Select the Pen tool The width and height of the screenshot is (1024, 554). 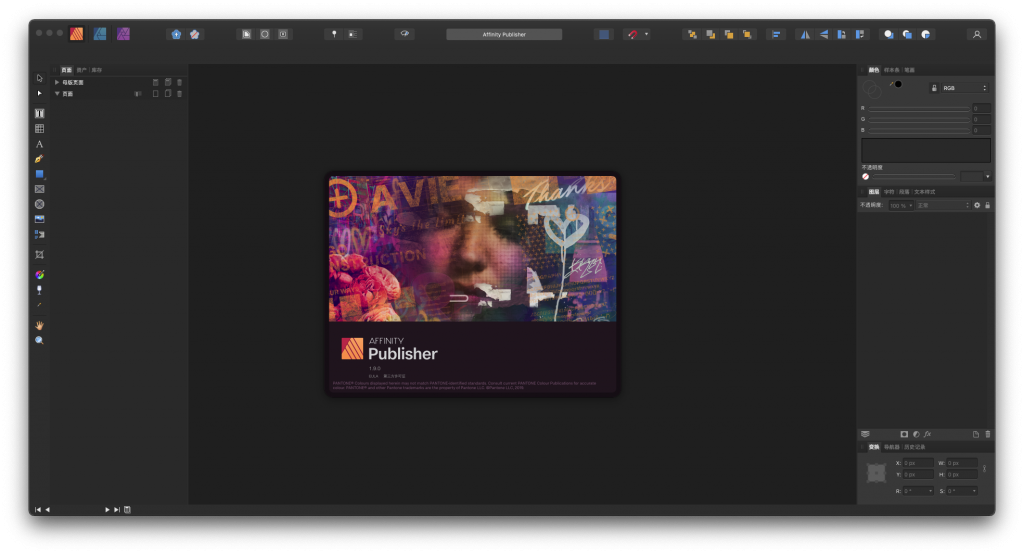click(39, 159)
